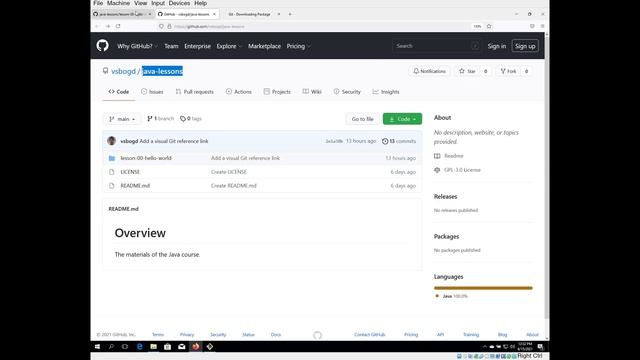This screenshot has width=640, height=360.
Task: Focus the GitHub search field
Action: click(437, 46)
